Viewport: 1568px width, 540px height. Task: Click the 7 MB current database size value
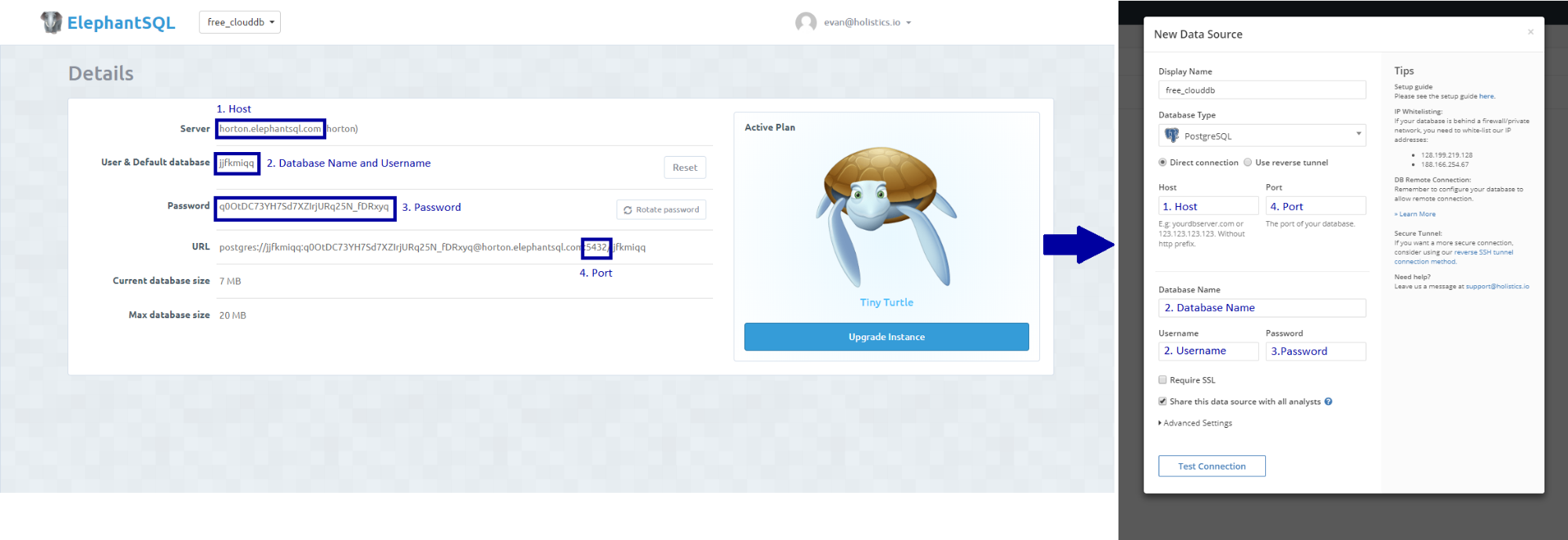230,281
